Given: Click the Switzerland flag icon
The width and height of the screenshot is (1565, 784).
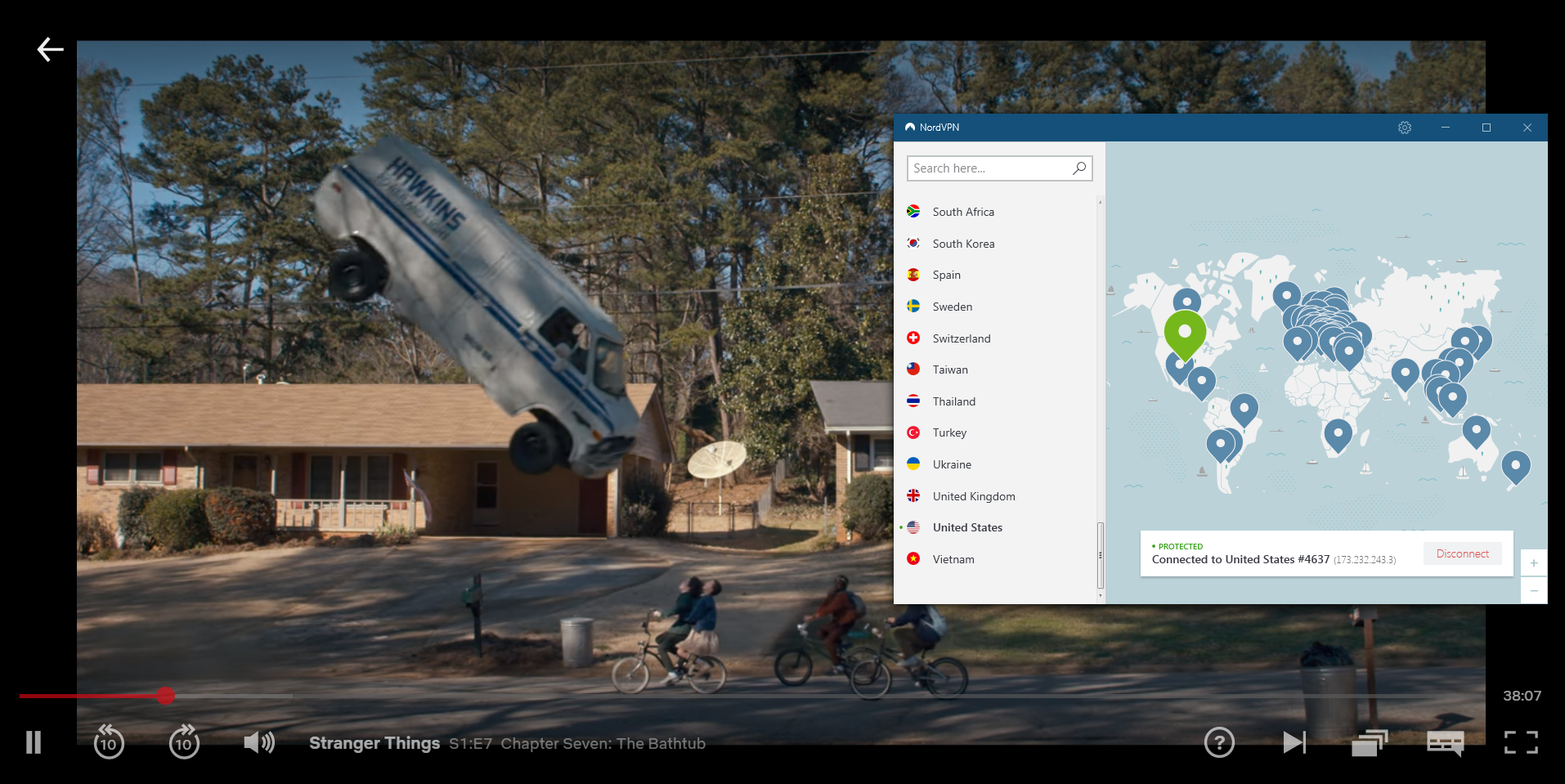Looking at the screenshot, I should [x=913, y=338].
